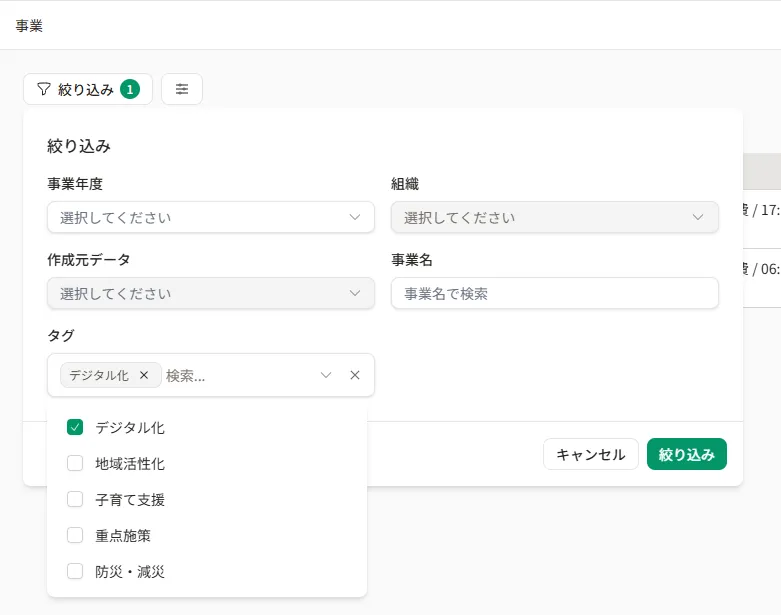Open the 組織 dropdown
This screenshot has height=615, width=781.
554,217
